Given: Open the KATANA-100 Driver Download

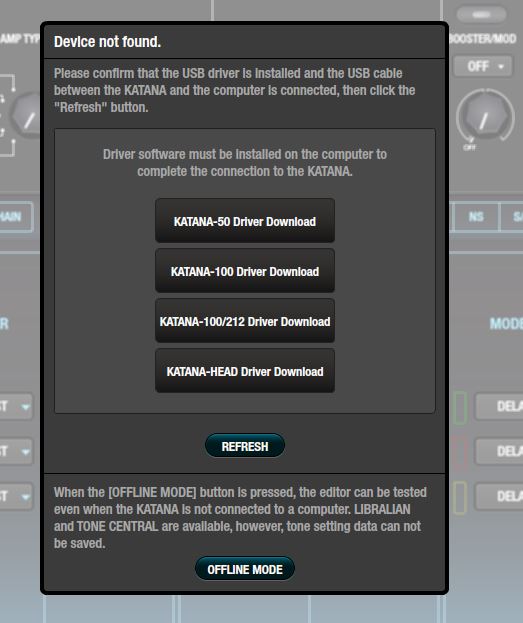Looking at the screenshot, I should click(245, 271).
